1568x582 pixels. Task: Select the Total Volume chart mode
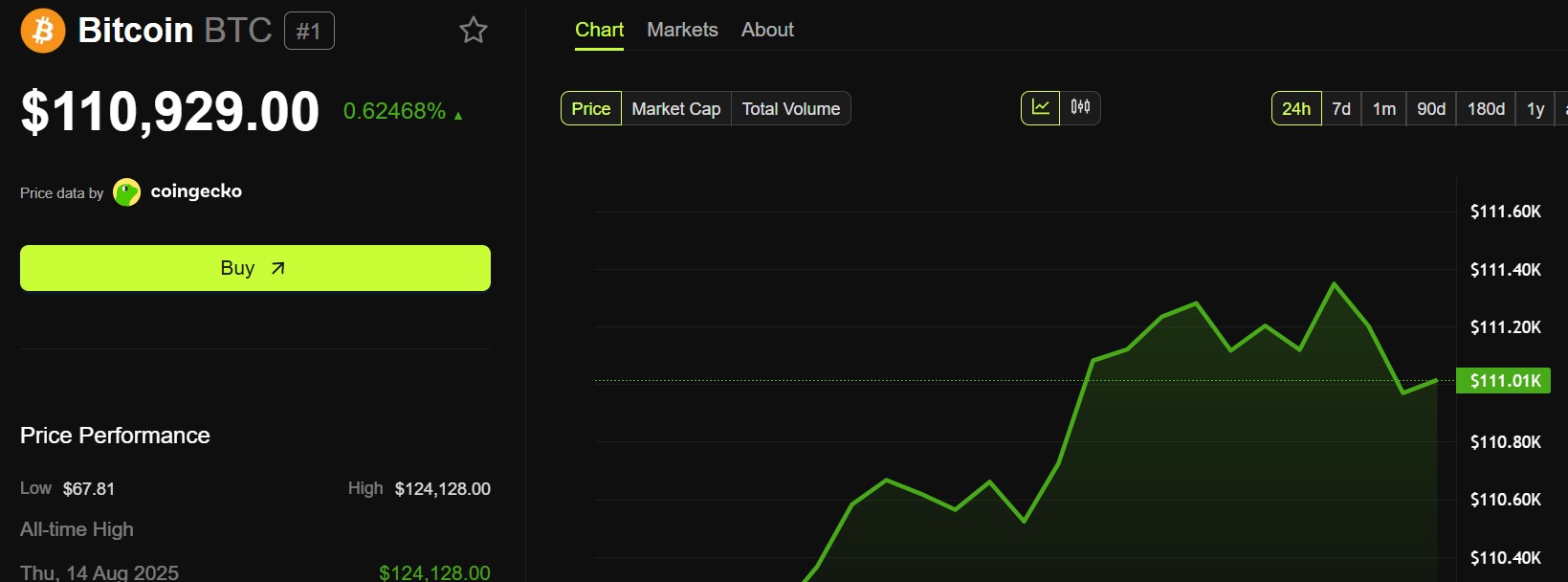[x=791, y=108]
